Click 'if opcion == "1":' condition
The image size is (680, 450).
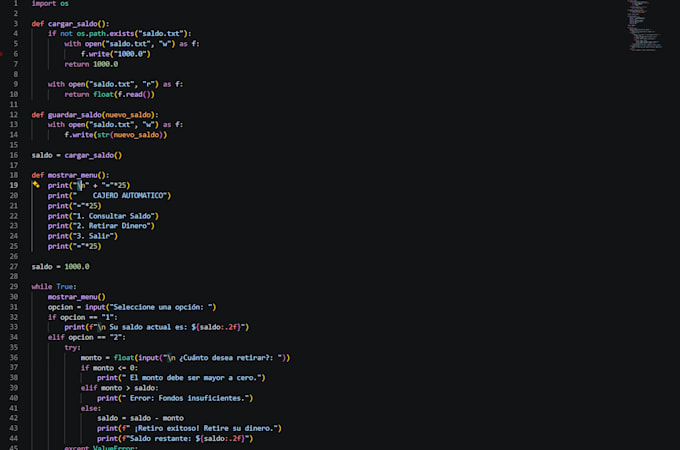(82, 317)
